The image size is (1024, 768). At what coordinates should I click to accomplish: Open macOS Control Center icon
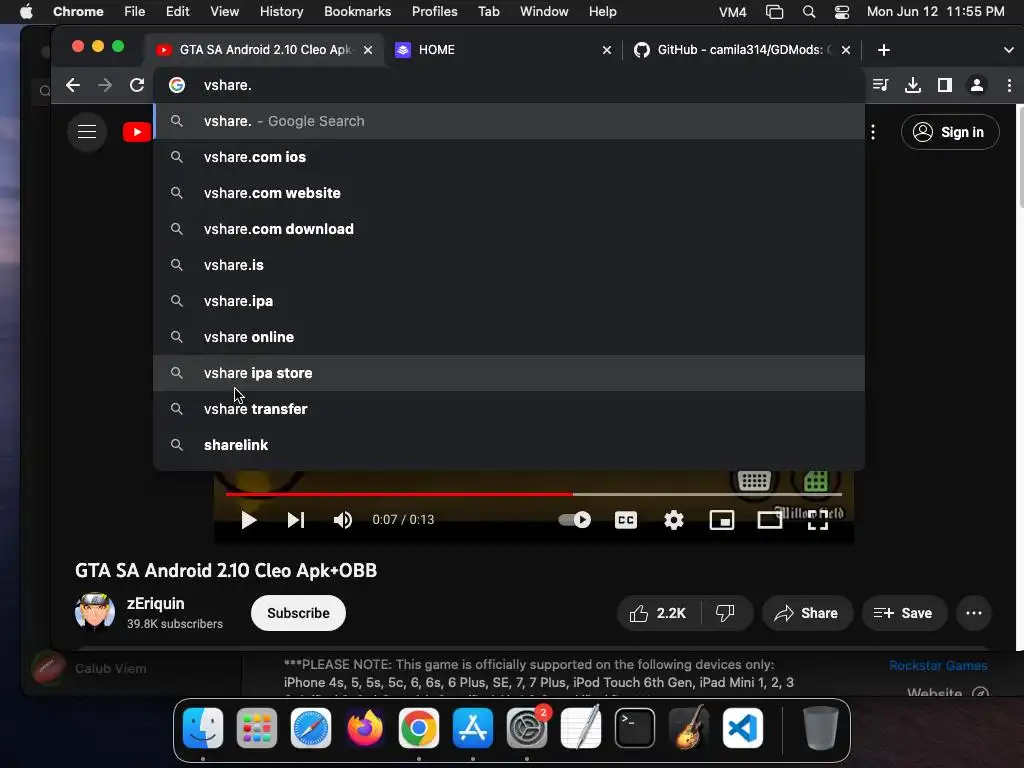coord(842,12)
